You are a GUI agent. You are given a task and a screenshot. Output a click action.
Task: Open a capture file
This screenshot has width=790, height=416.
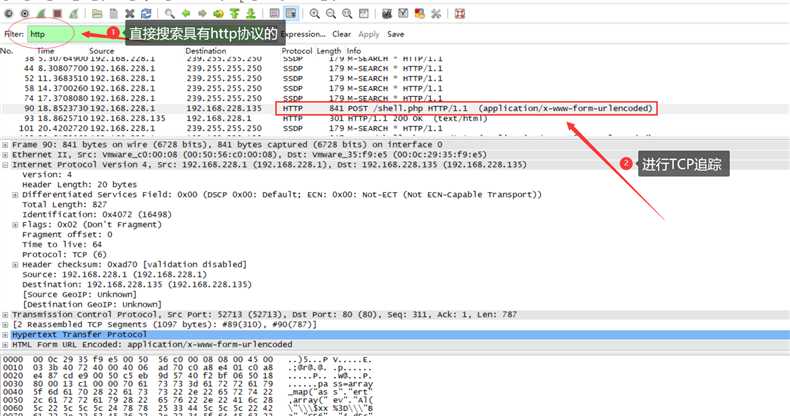tap(97, 14)
